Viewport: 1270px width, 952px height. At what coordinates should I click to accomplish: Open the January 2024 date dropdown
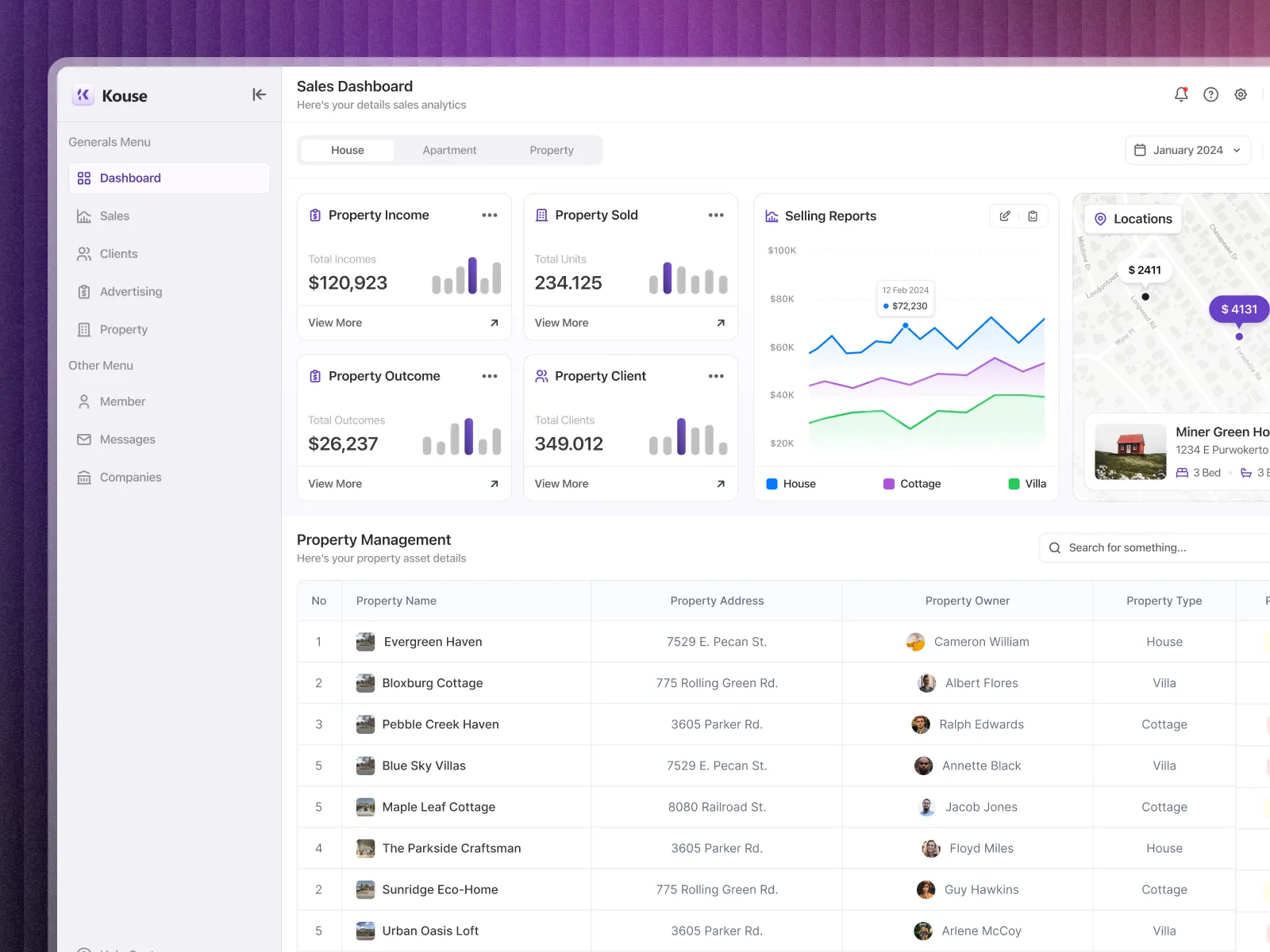(x=1187, y=150)
